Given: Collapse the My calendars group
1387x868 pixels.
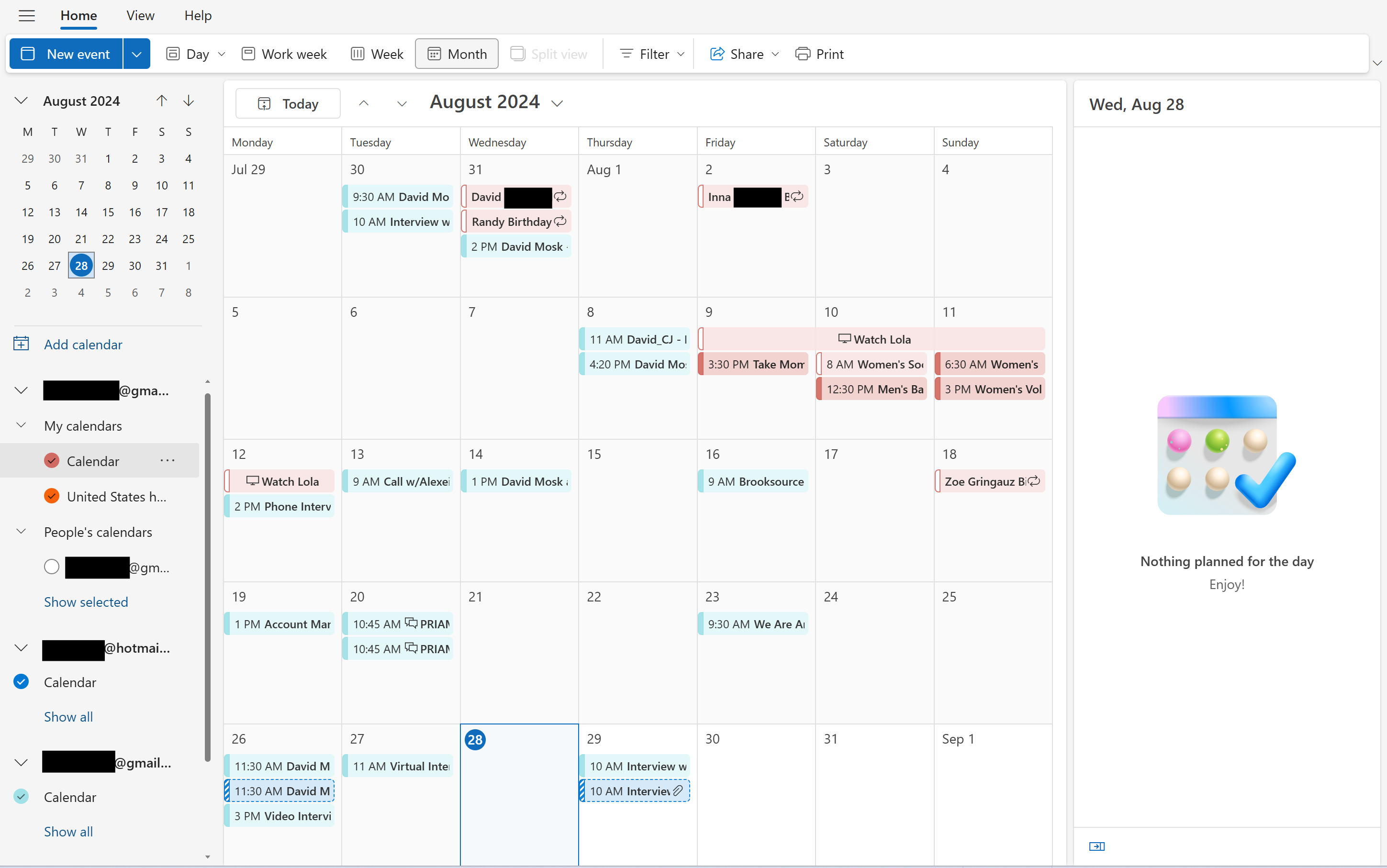Looking at the screenshot, I should (21, 425).
